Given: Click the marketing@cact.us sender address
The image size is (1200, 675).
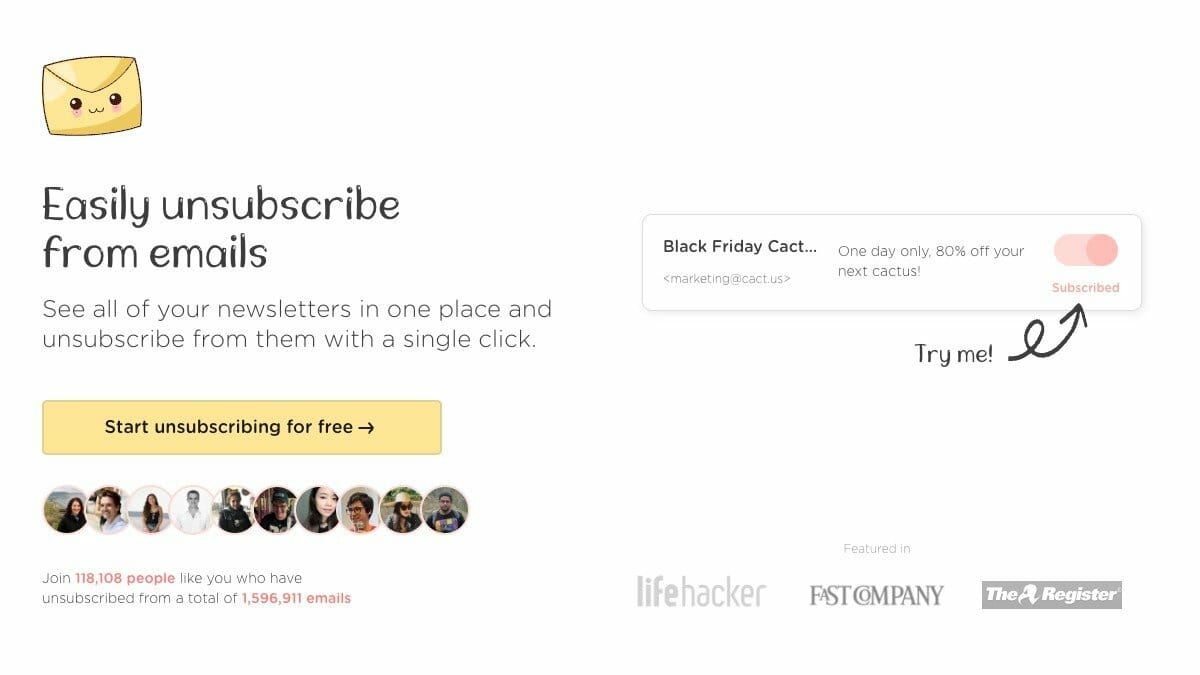Looking at the screenshot, I should [x=727, y=279].
